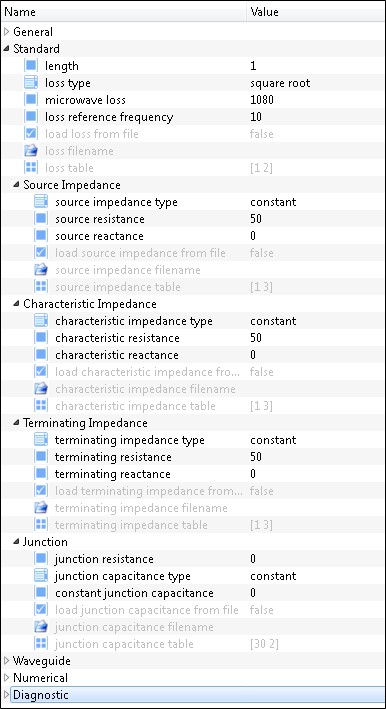This screenshot has width=386, height=709.
Task: Toggle load source impedance from file checkbox
Action: pos(41,253)
